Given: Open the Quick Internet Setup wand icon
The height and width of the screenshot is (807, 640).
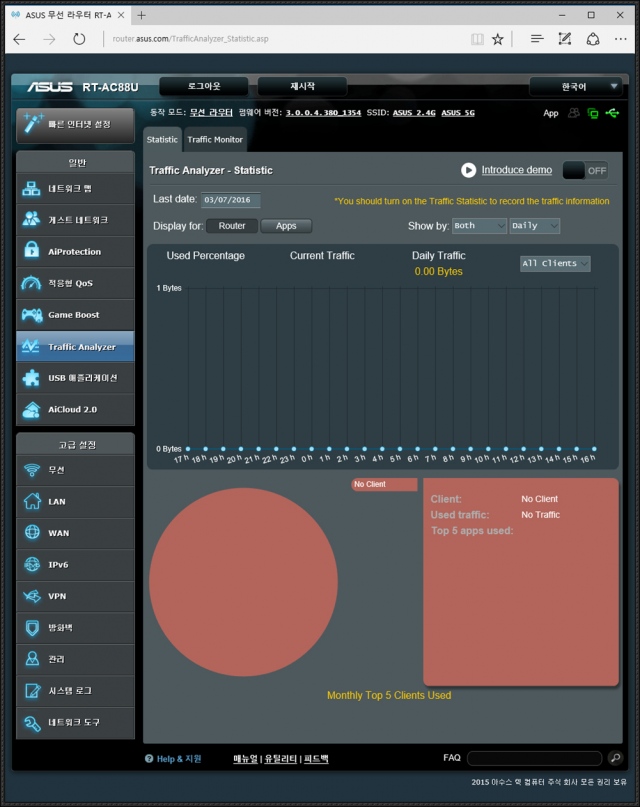Looking at the screenshot, I should click(33, 124).
